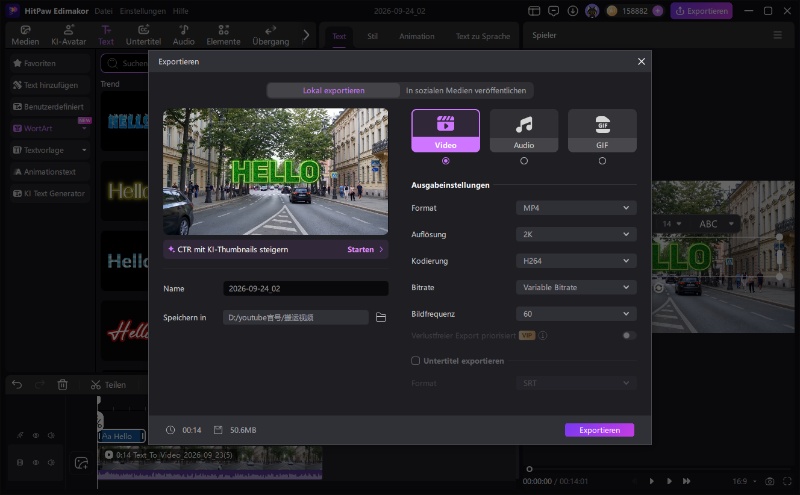Click the Speichern in path field
This screenshot has width=800, height=495.
(295, 317)
